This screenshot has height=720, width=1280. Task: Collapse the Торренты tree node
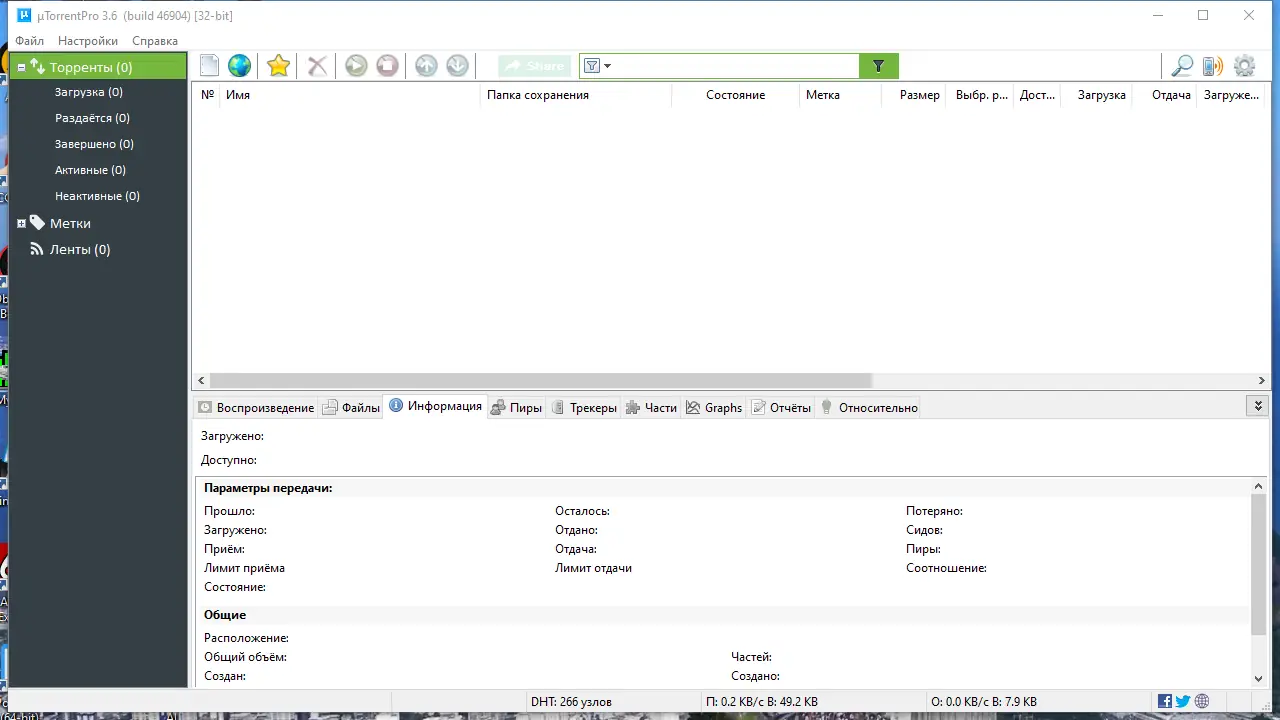click(x=21, y=68)
